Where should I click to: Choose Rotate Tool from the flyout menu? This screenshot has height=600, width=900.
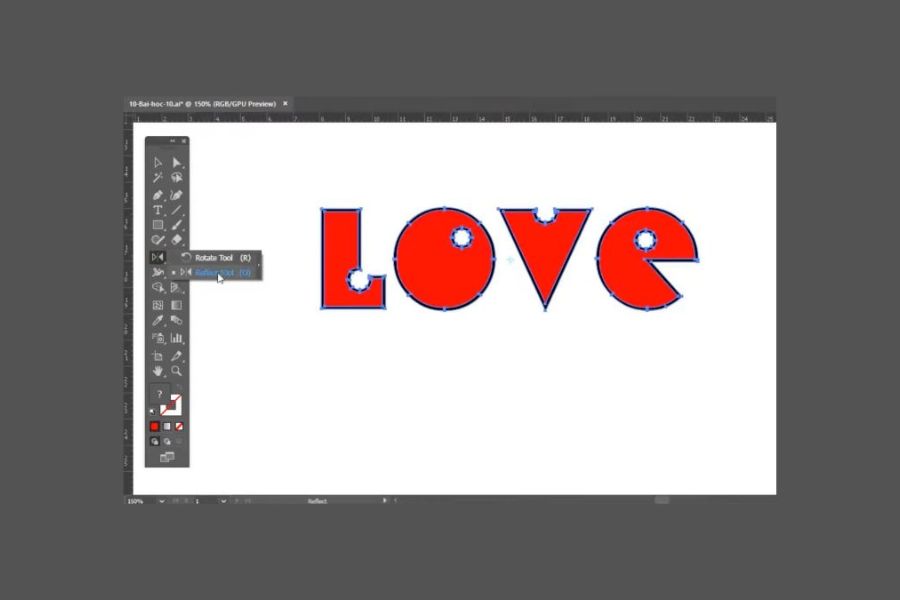(222, 258)
